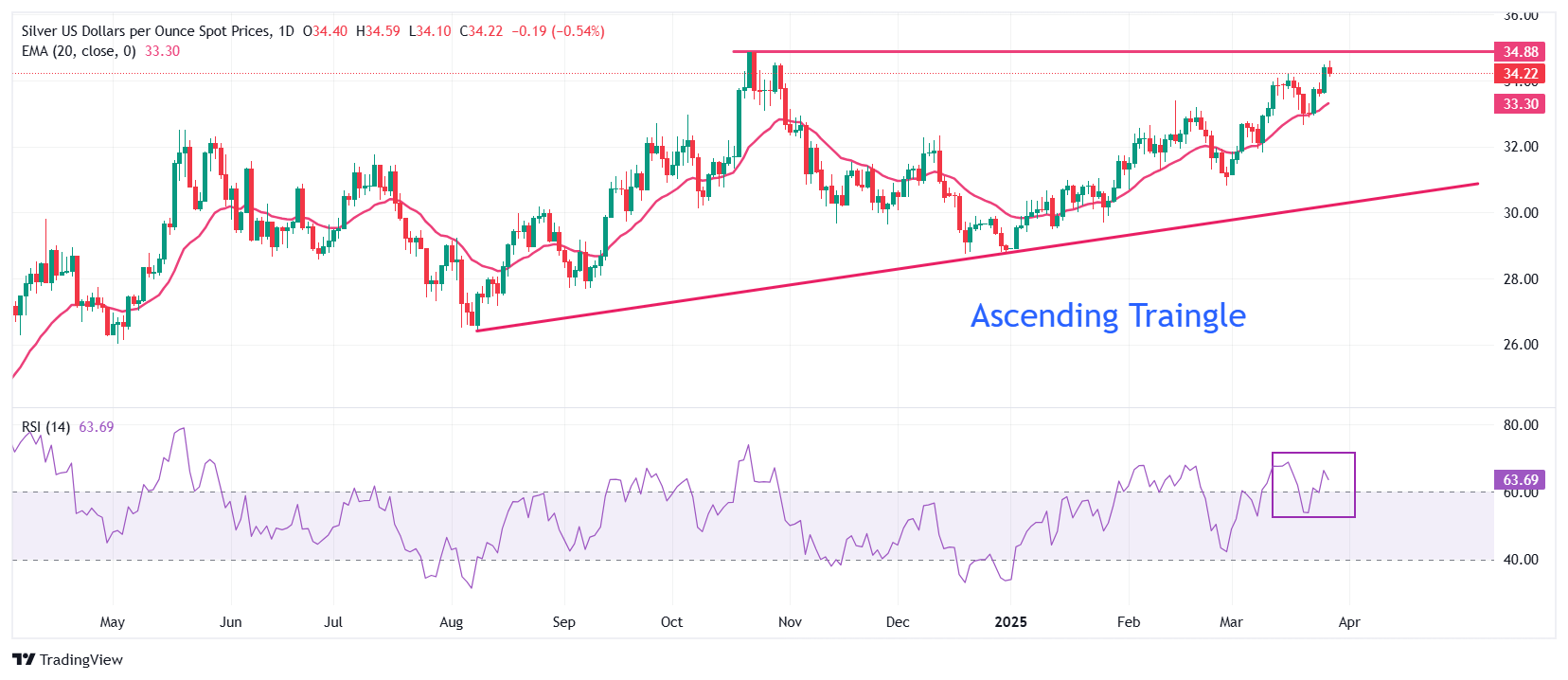Click the pink EMA value 33.30 in legend

[x=162, y=51]
